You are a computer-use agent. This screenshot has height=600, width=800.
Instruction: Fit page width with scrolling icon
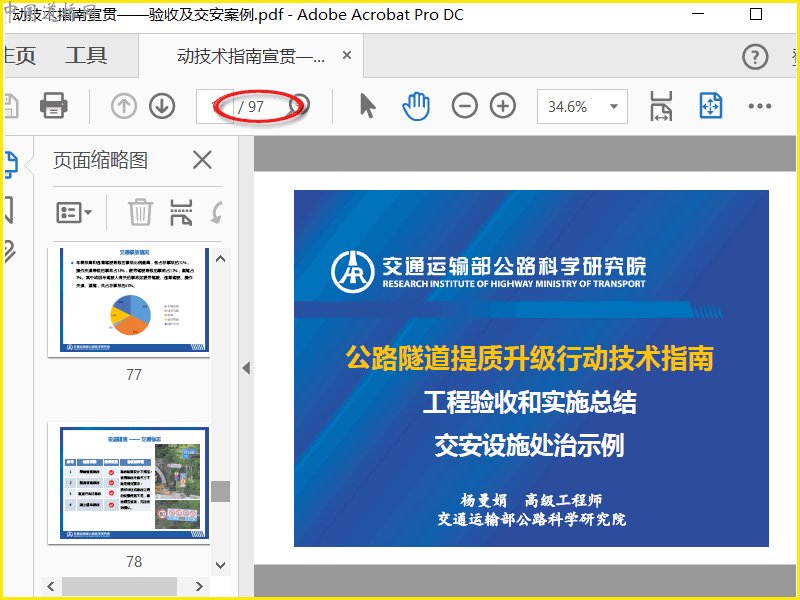point(661,106)
